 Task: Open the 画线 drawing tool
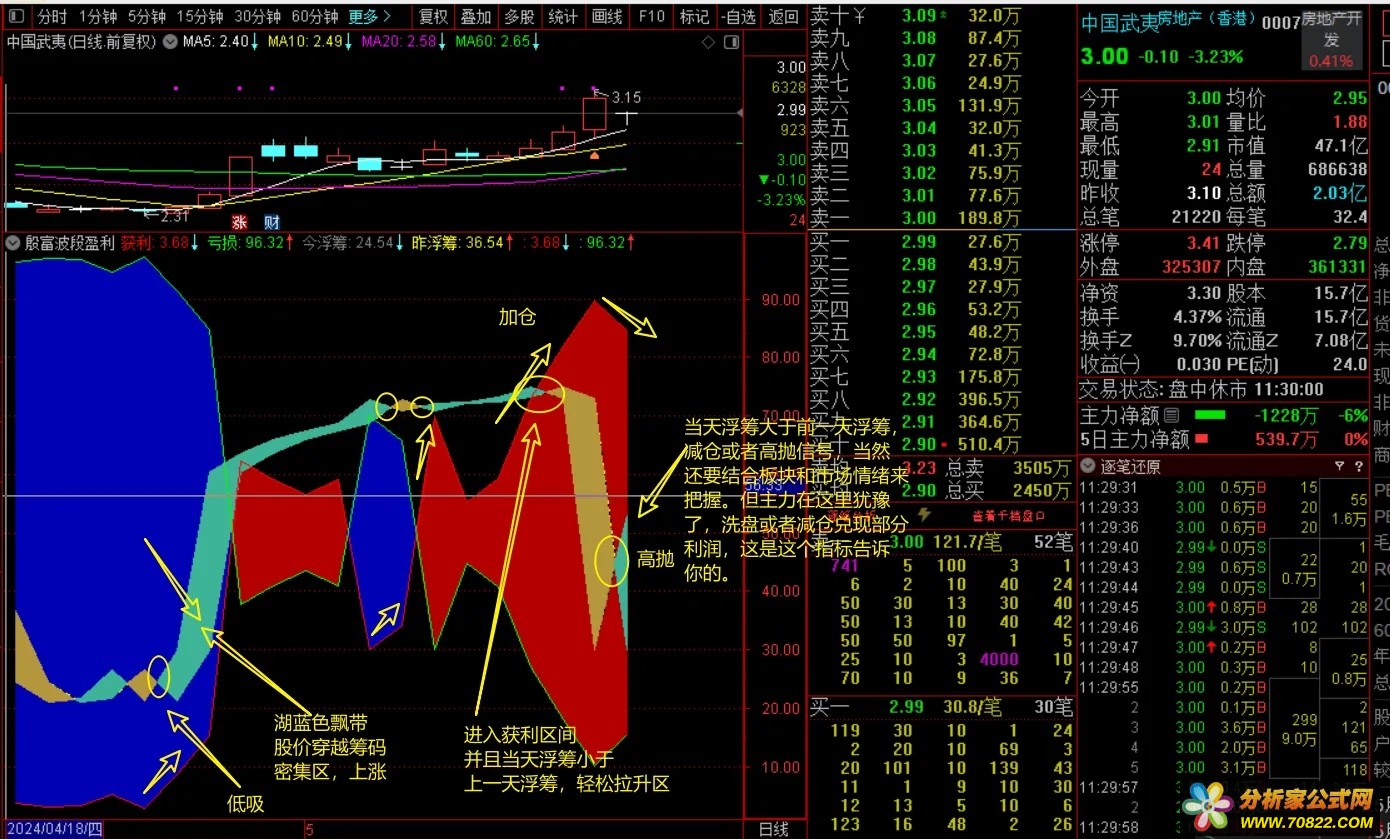[x=607, y=16]
